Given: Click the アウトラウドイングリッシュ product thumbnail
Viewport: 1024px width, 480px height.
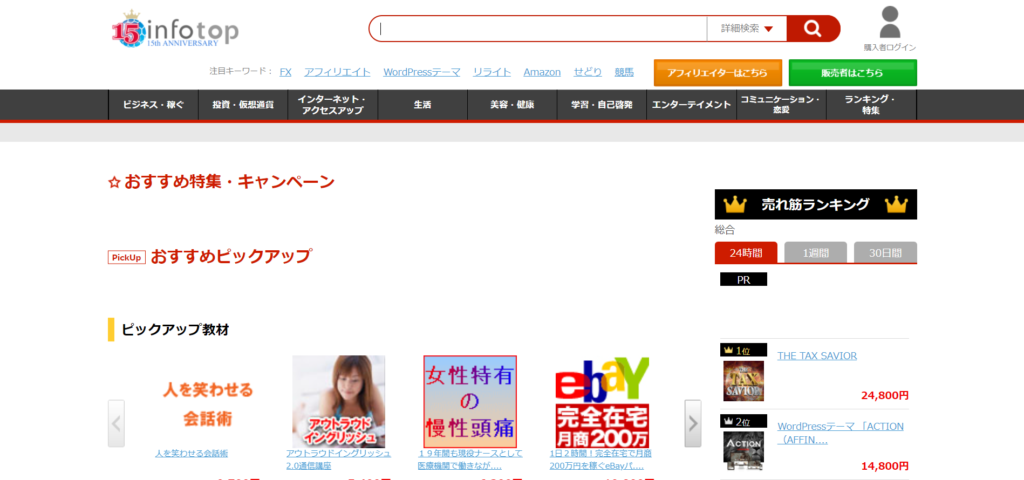Looking at the screenshot, I should pos(338,401).
